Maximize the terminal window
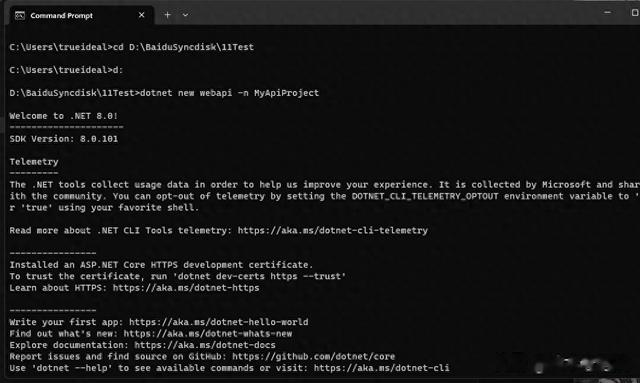Viewport: 640px width, 383px height. coord(635,13)
